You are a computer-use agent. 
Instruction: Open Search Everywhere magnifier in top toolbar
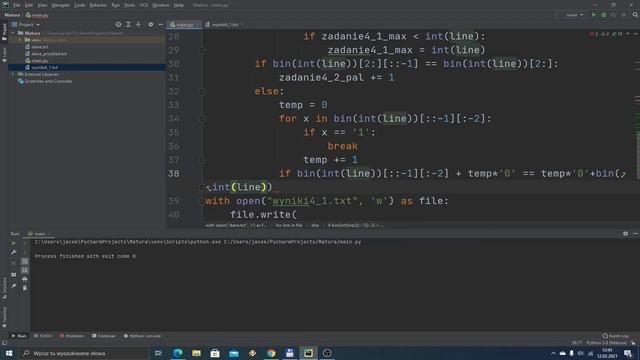pos(635,15)
